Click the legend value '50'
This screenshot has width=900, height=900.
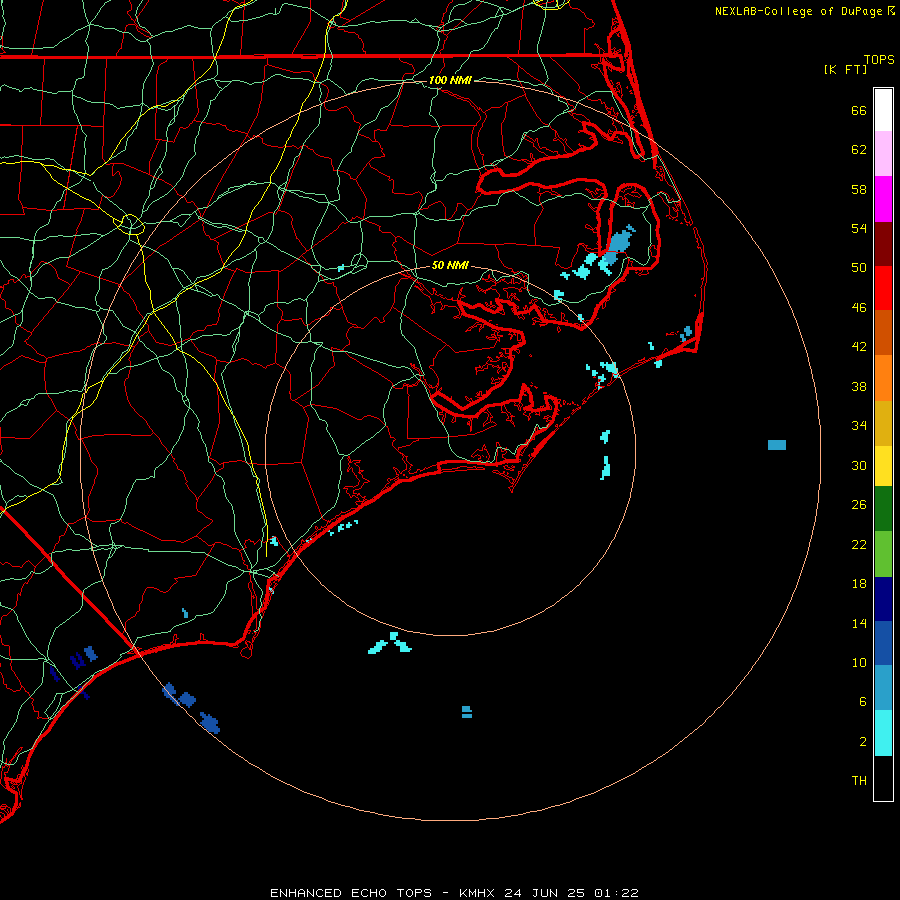[x=859, y=268]
